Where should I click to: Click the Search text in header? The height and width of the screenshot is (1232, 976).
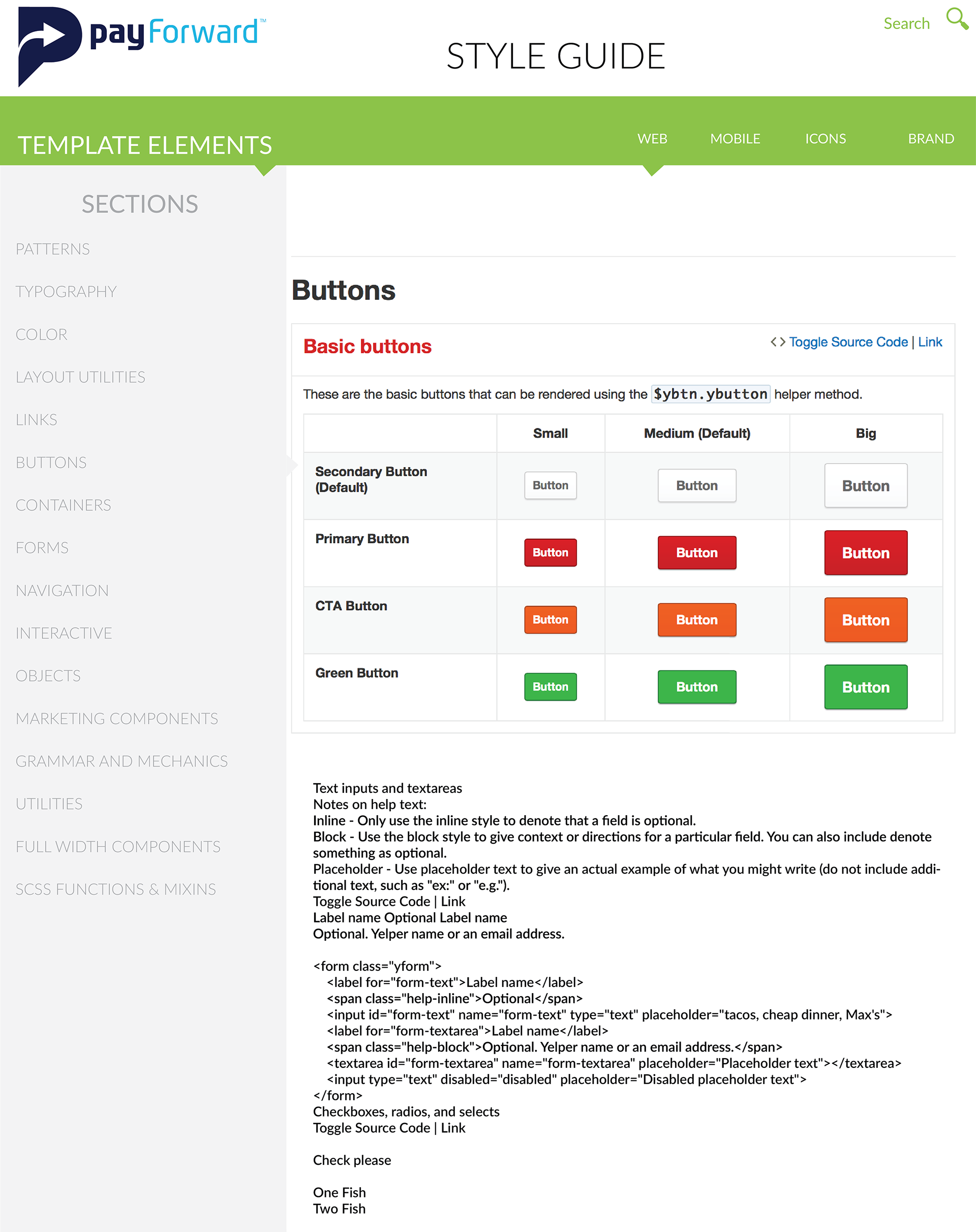coord(906,23)
